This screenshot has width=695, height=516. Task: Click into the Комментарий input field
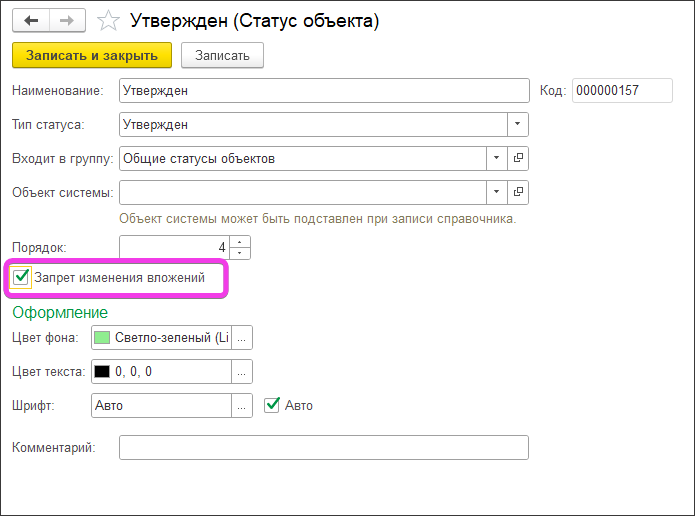point(322,447)
